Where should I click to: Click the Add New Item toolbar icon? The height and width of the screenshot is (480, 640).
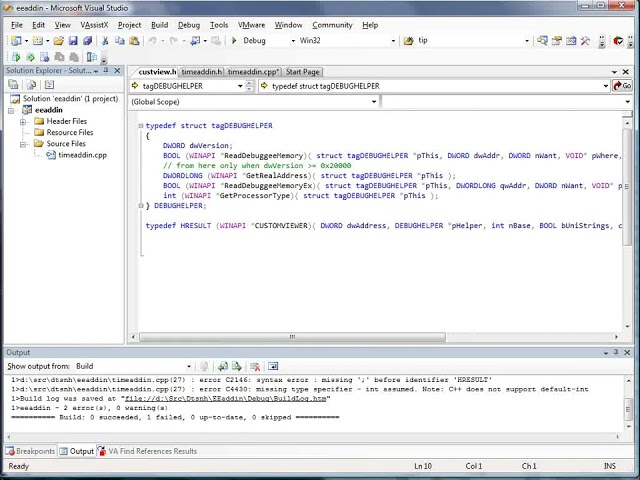pos(37,41)
